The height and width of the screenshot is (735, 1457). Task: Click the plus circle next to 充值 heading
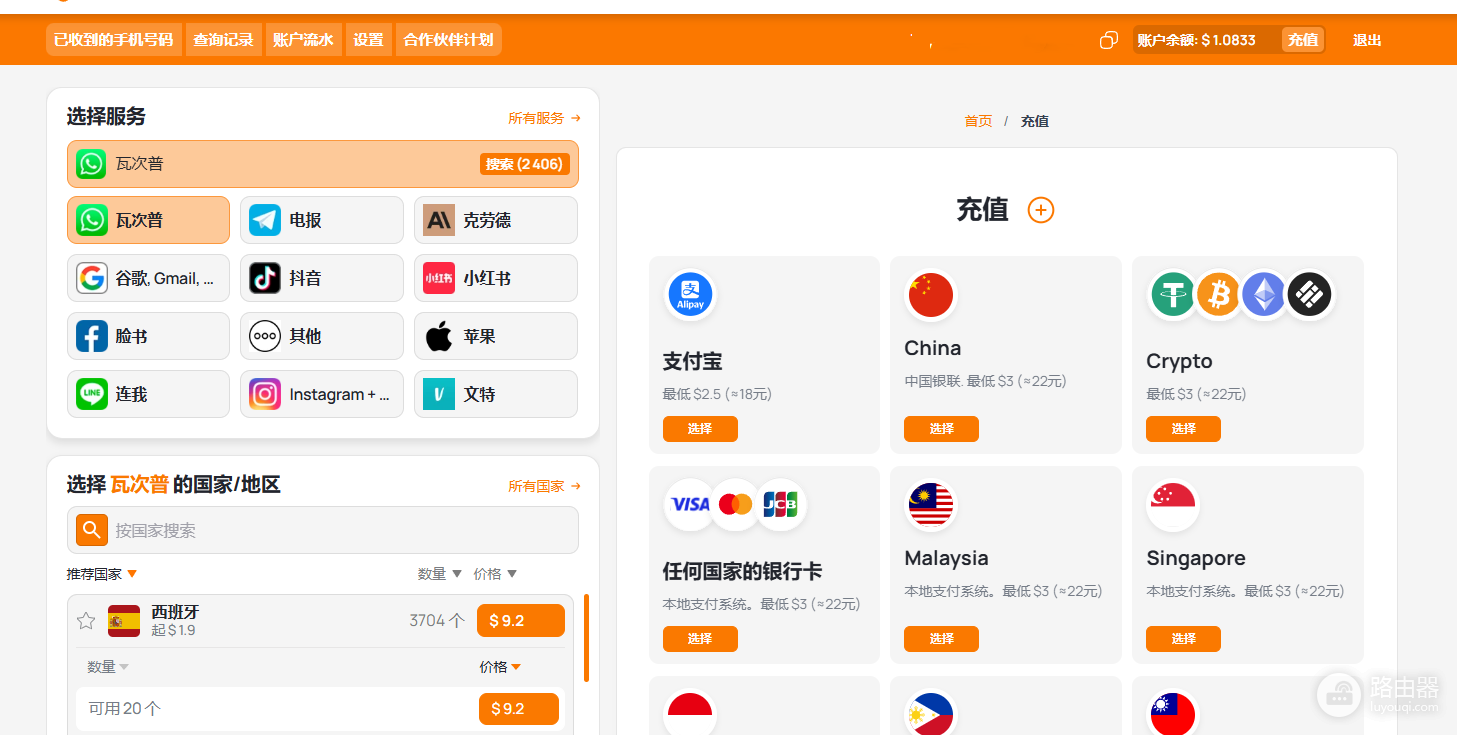tap(1041, 210)
